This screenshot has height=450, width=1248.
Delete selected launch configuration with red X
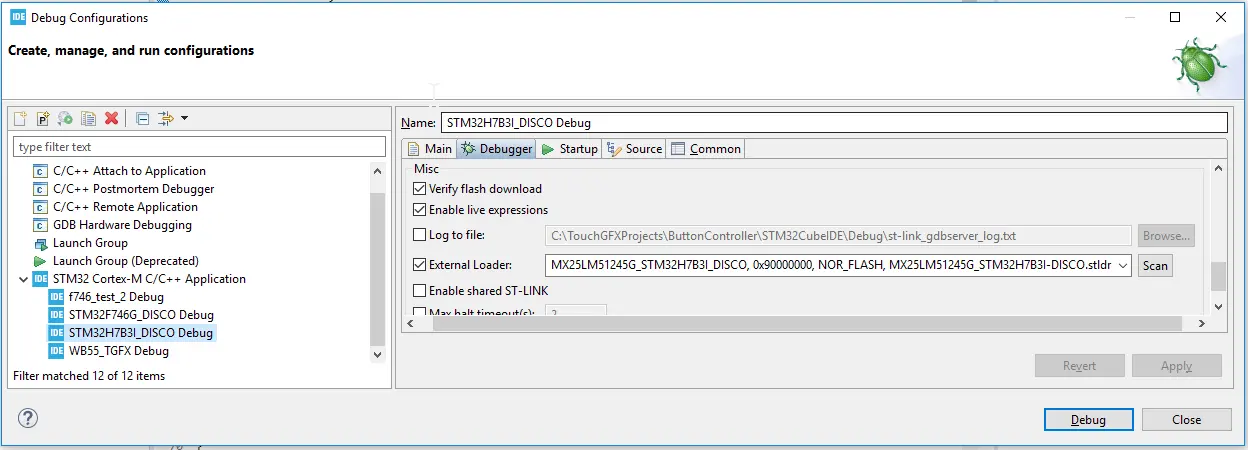[112, 119]
